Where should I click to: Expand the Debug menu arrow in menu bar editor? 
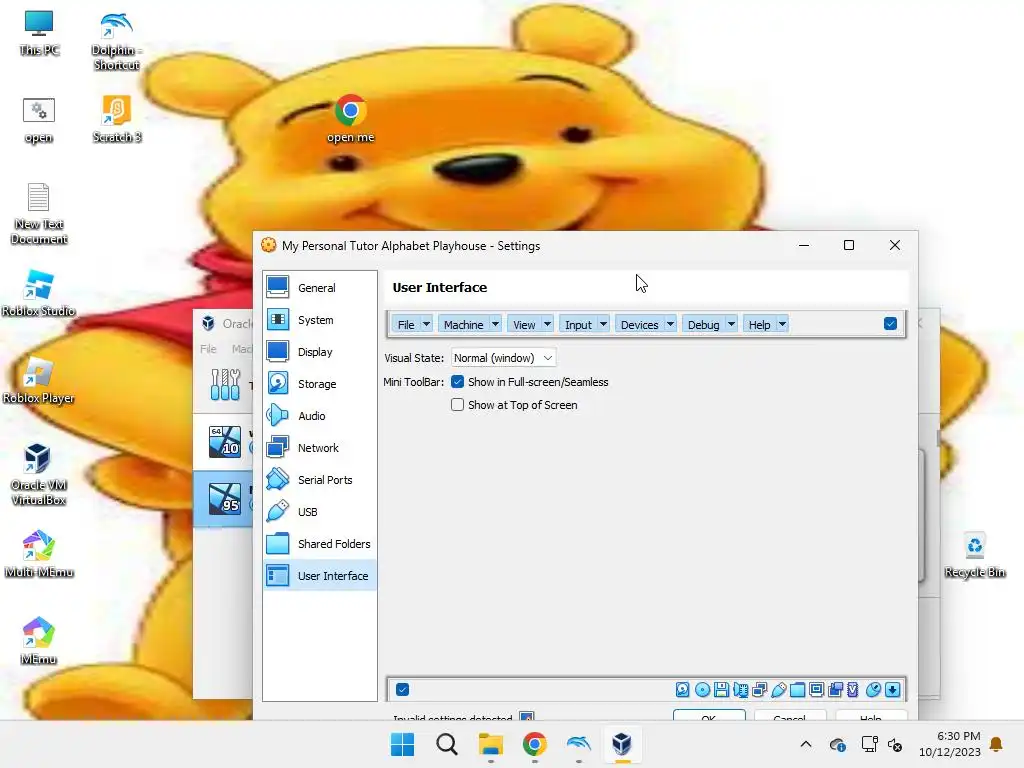[731, 324]
